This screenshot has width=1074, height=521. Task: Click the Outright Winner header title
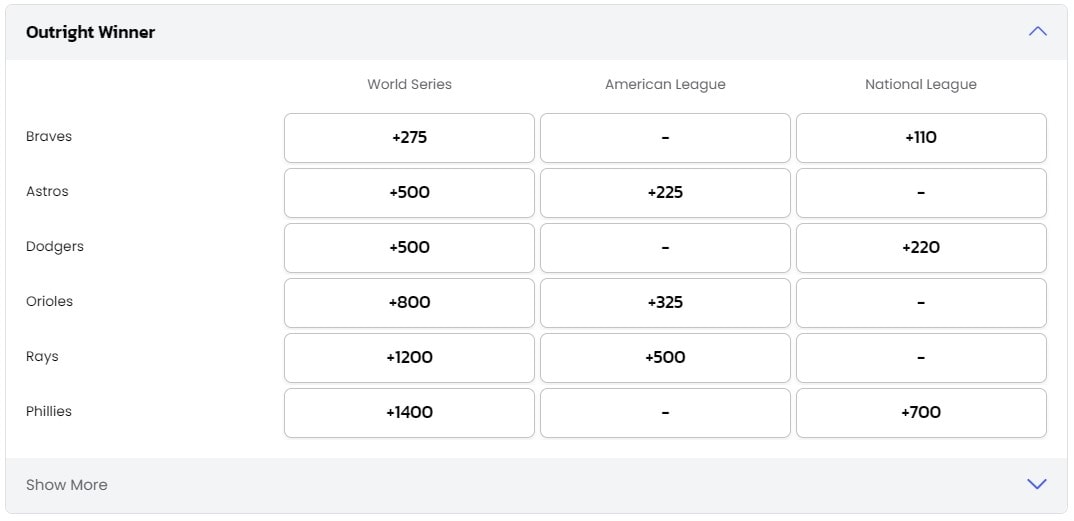[x=90, y=32]
